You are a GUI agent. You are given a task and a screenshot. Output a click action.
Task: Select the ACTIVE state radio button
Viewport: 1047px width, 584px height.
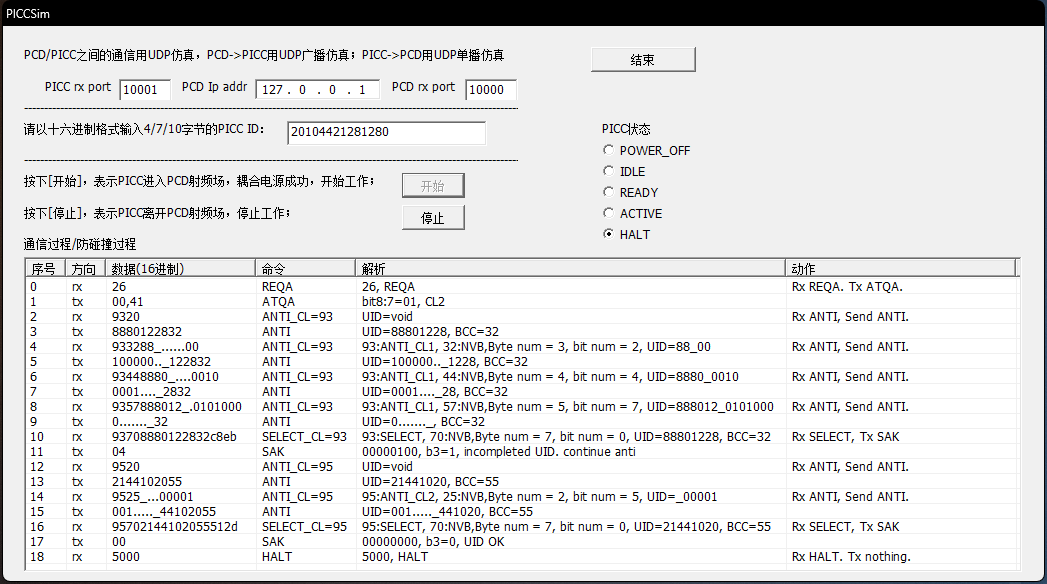point(609,214)
